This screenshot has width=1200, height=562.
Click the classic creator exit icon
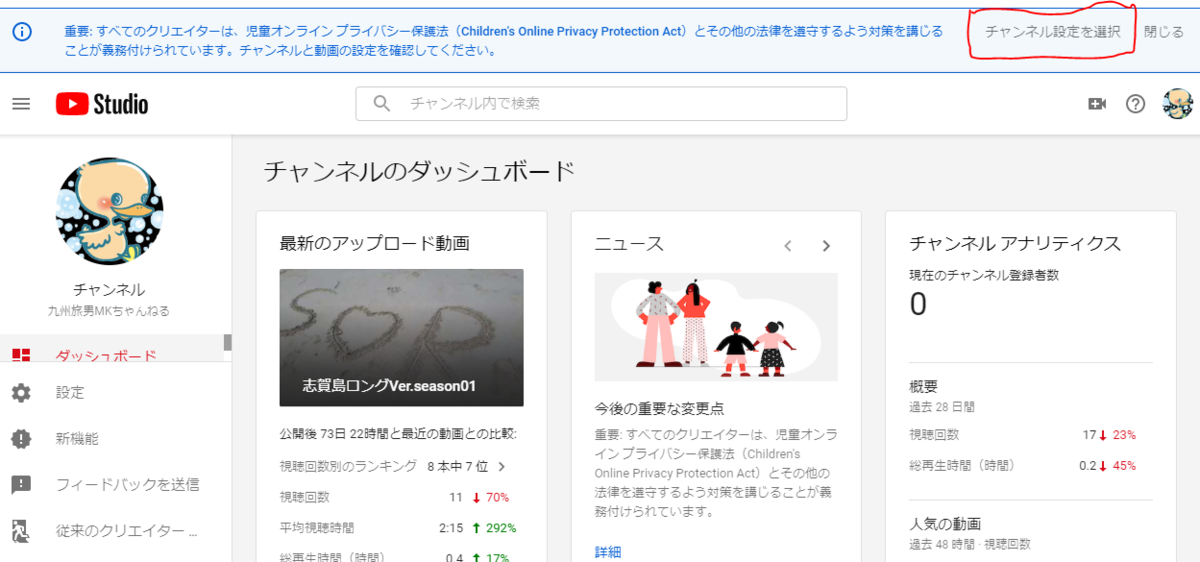coord(21,531)
